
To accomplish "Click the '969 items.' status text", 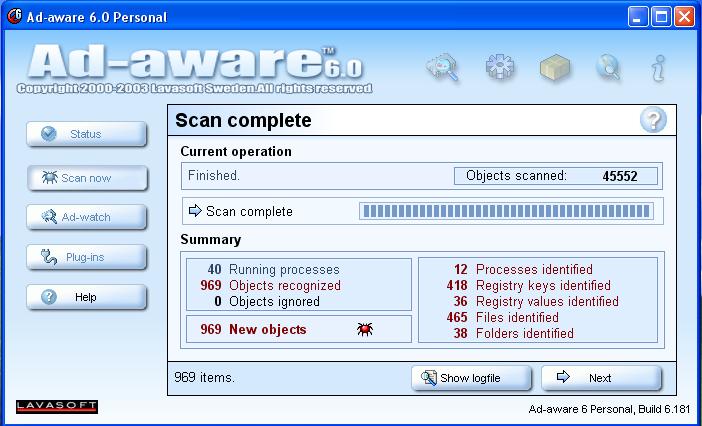I will [x=204, y=377].
